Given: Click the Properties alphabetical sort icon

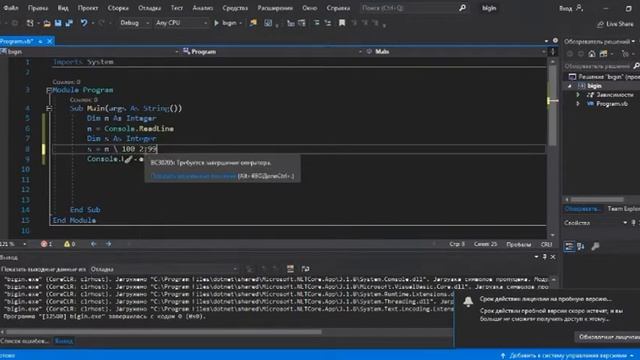Looking at the screenshot, I should pyautogui.click(x=580, y=246).
